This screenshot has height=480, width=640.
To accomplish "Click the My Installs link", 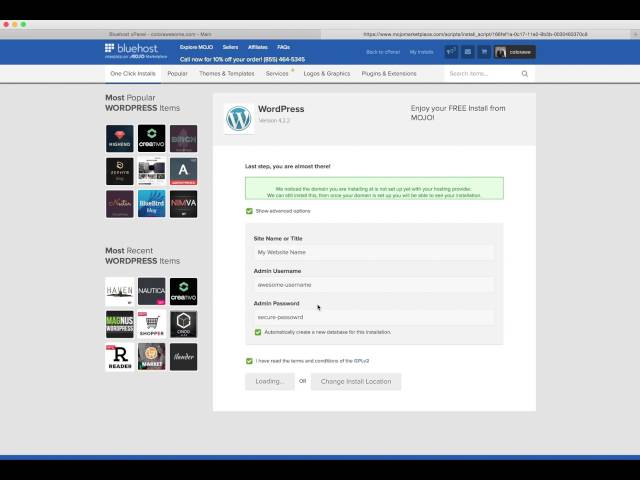I will coord(421,52).
